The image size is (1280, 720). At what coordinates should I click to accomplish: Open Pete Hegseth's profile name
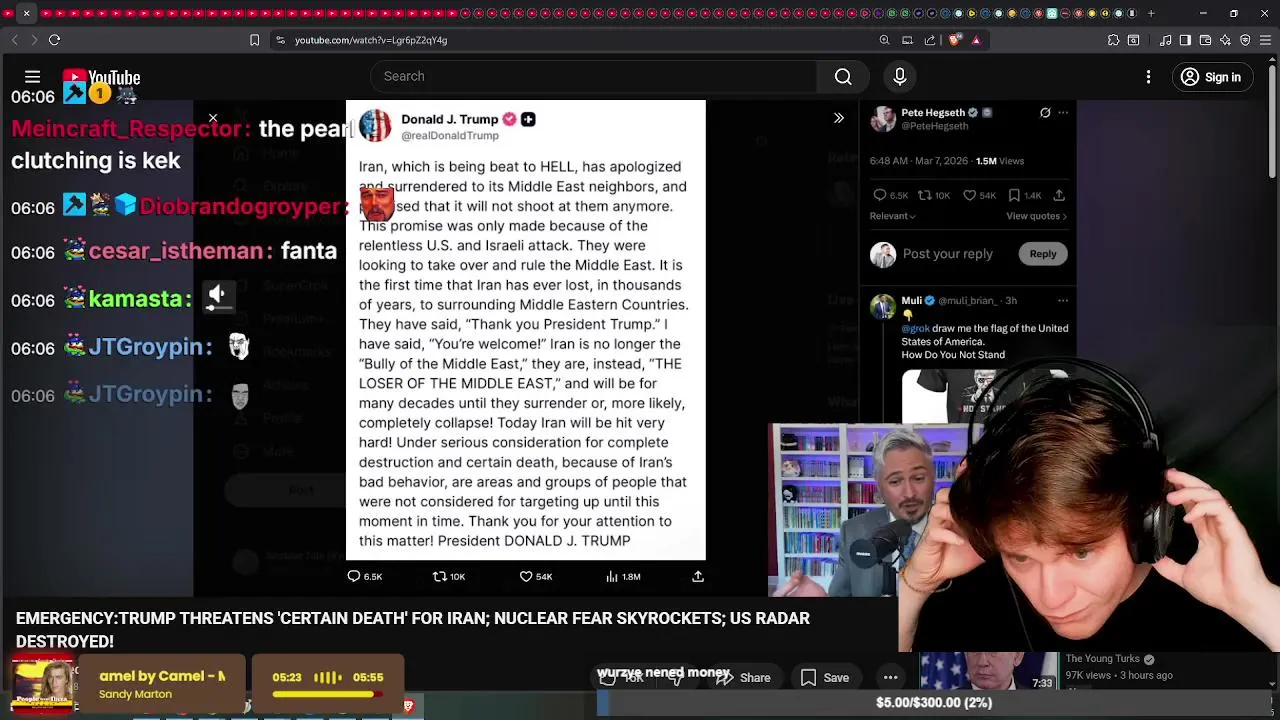coord(933,113)
